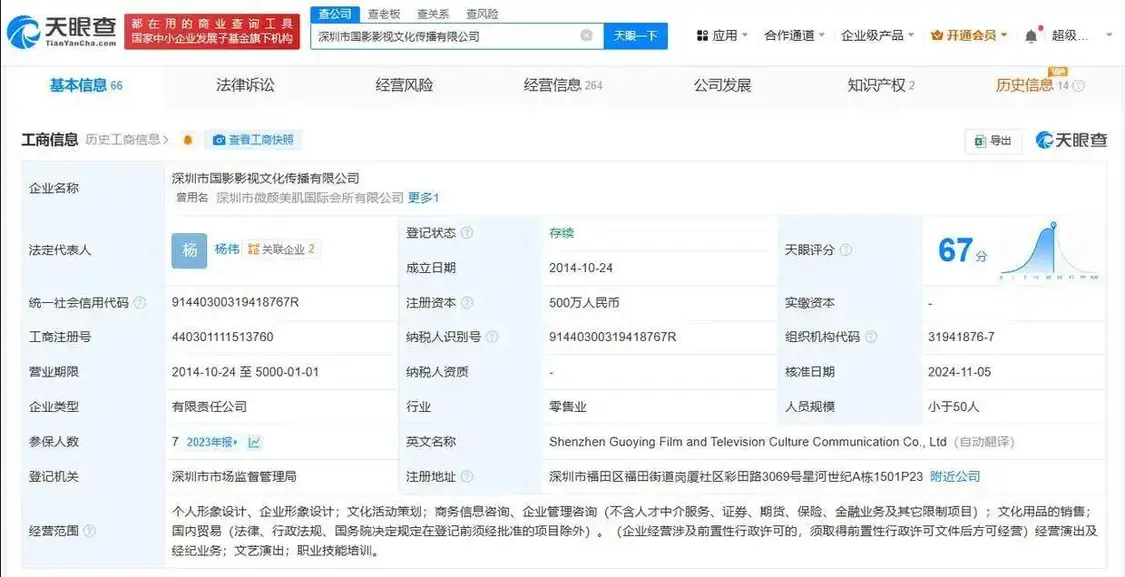1125x577 pixels.
Task: Click the 存续 registration status text
Action: (x=562, y=233)
